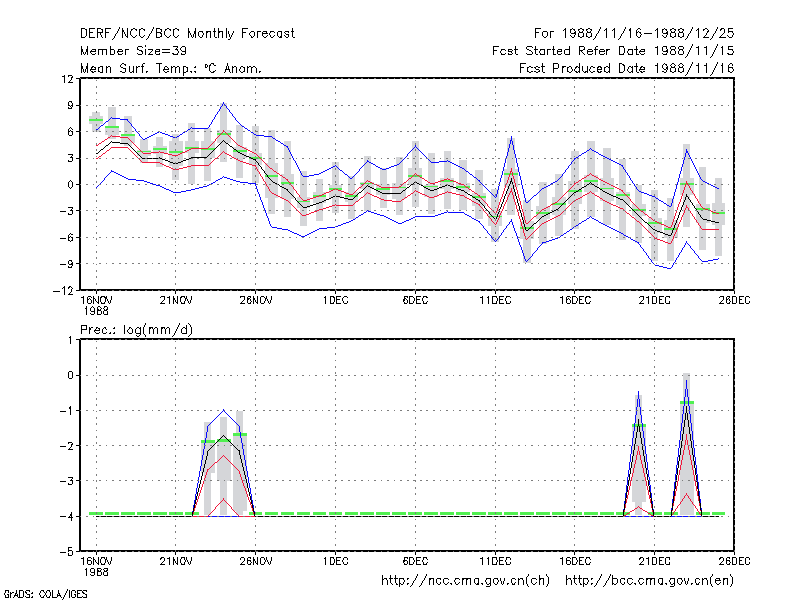Click the tallest precipitation spike near 23 December
Image resolution: width=800 pixels, height=600 pixels.
(x=686, y=380)
